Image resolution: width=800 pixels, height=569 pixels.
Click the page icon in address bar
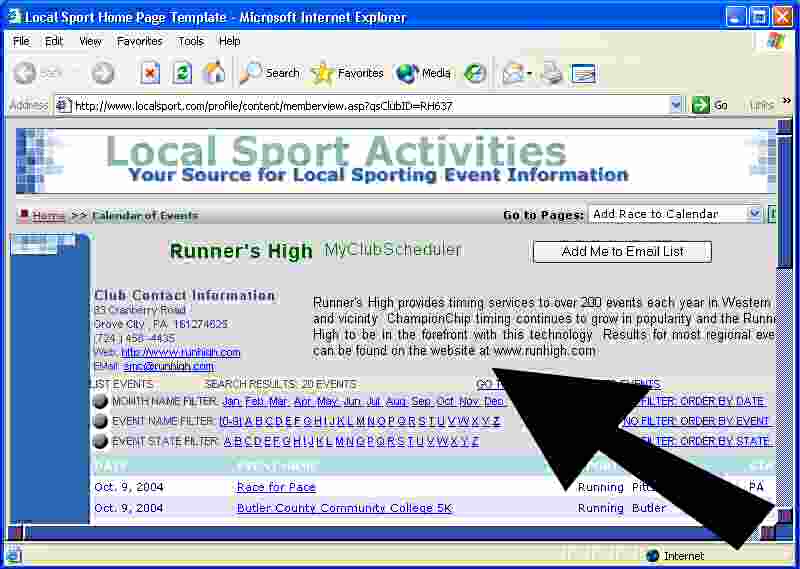(x=63, y=106)
